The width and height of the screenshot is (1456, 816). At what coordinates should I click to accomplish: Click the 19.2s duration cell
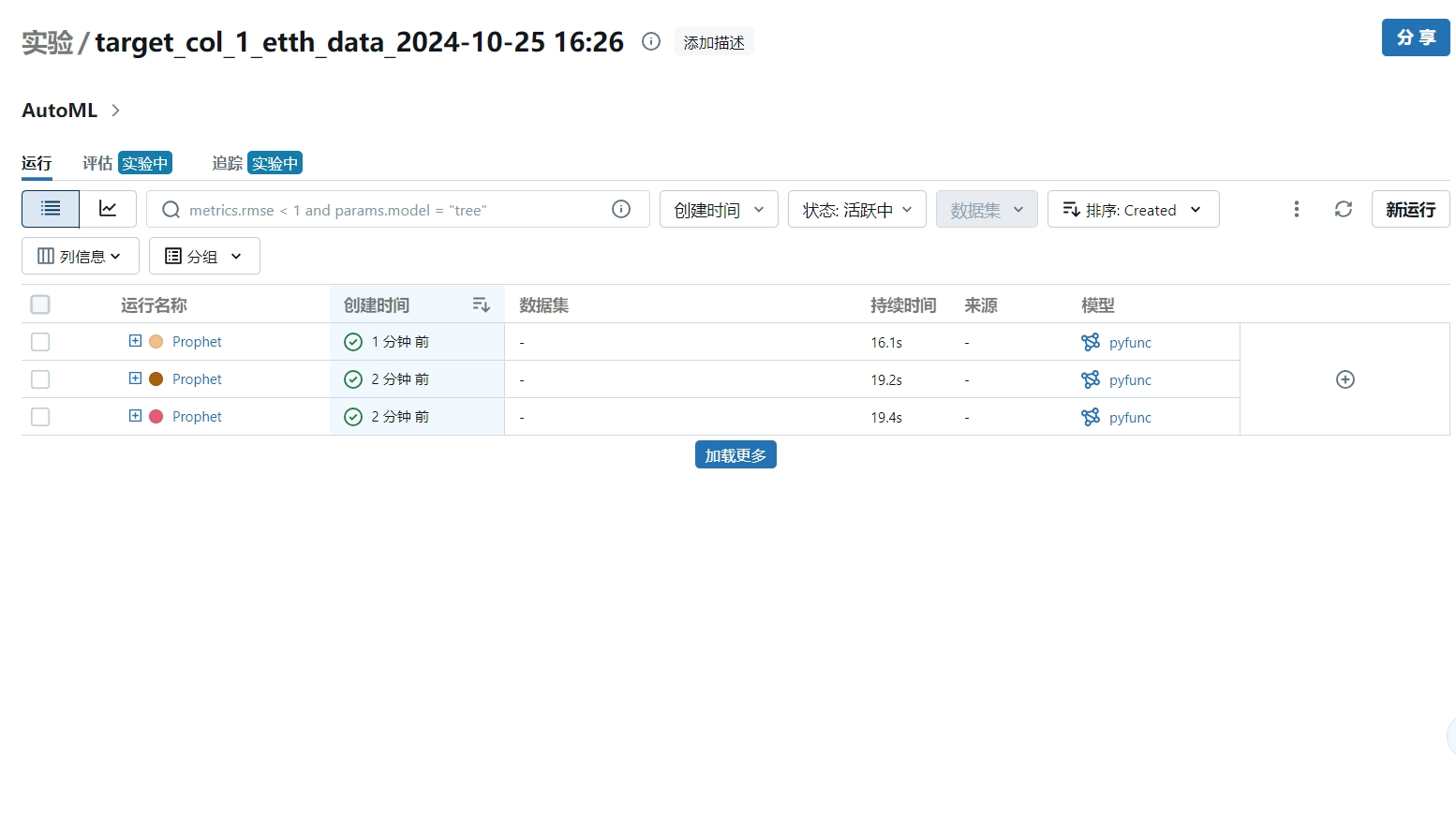(x=886, y=380)
